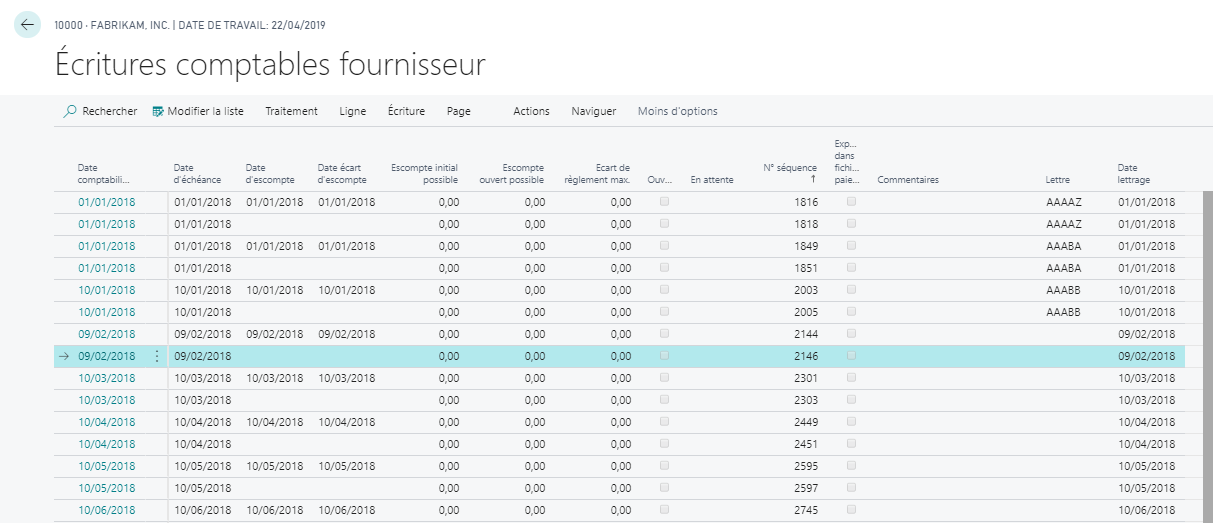
Task: Click the back arrow icon
Action: [27, 25]
